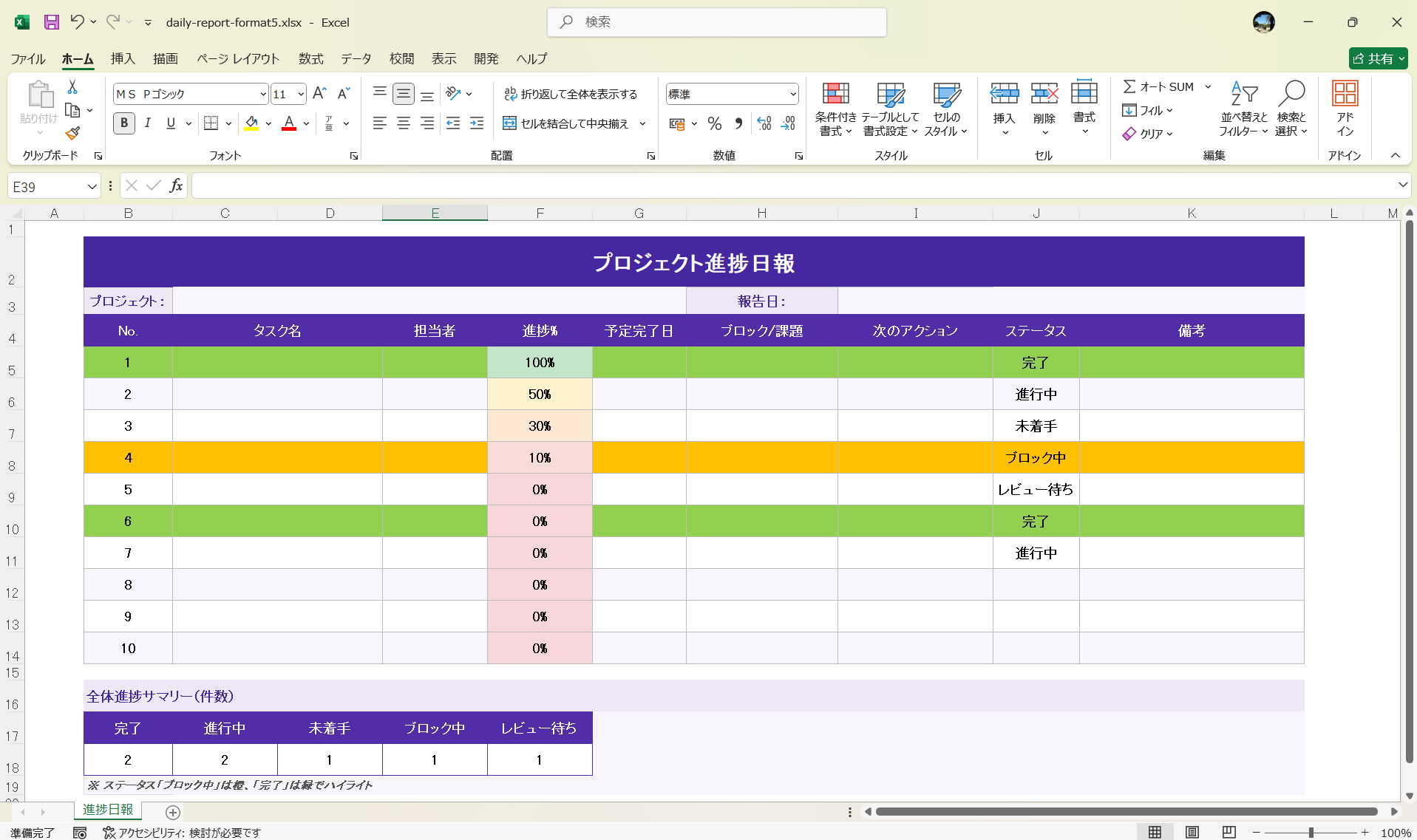Open the Format (書式) cells button

pos(1084,107)
